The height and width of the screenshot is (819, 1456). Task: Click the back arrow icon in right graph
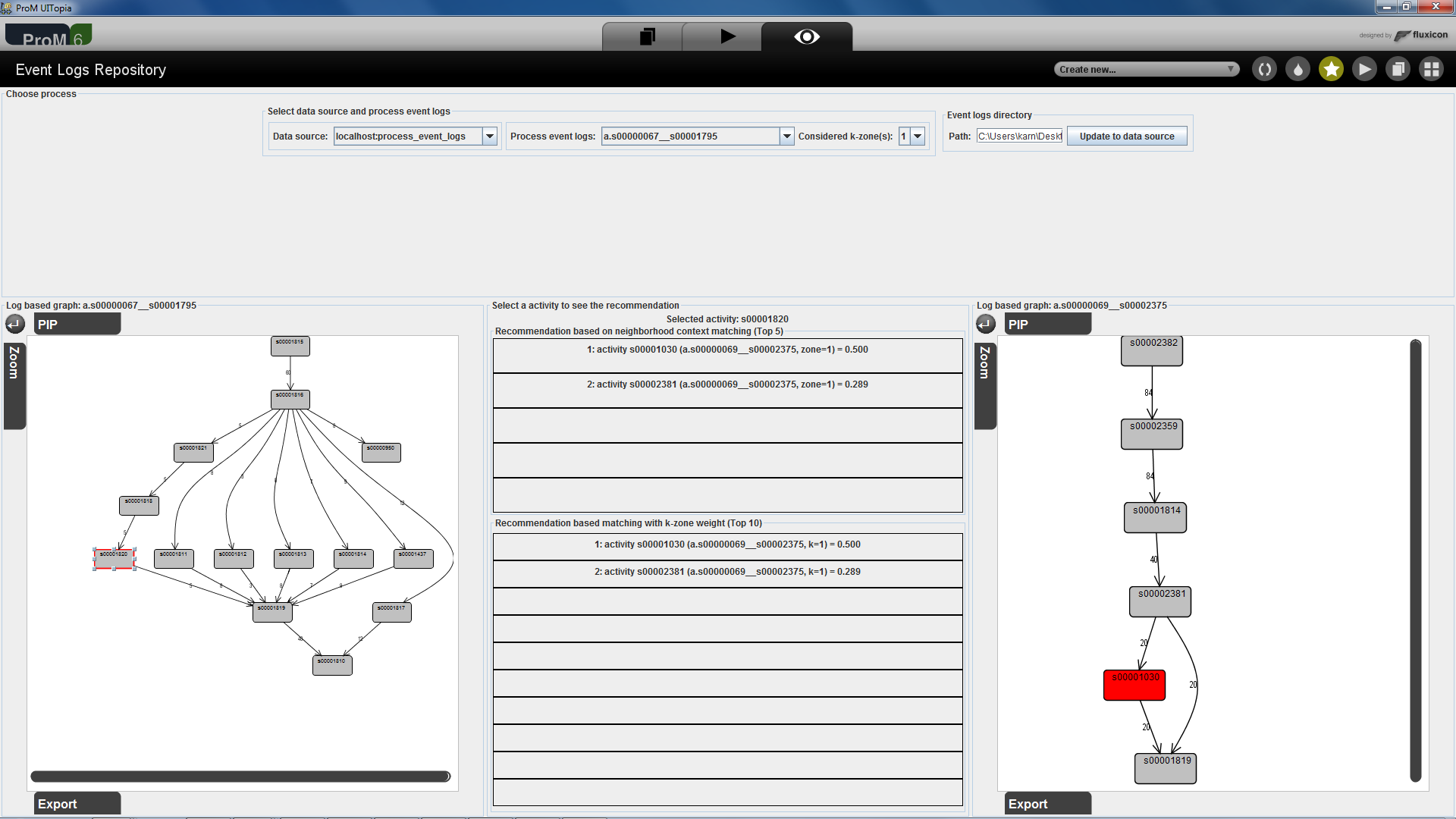point(986,325)
